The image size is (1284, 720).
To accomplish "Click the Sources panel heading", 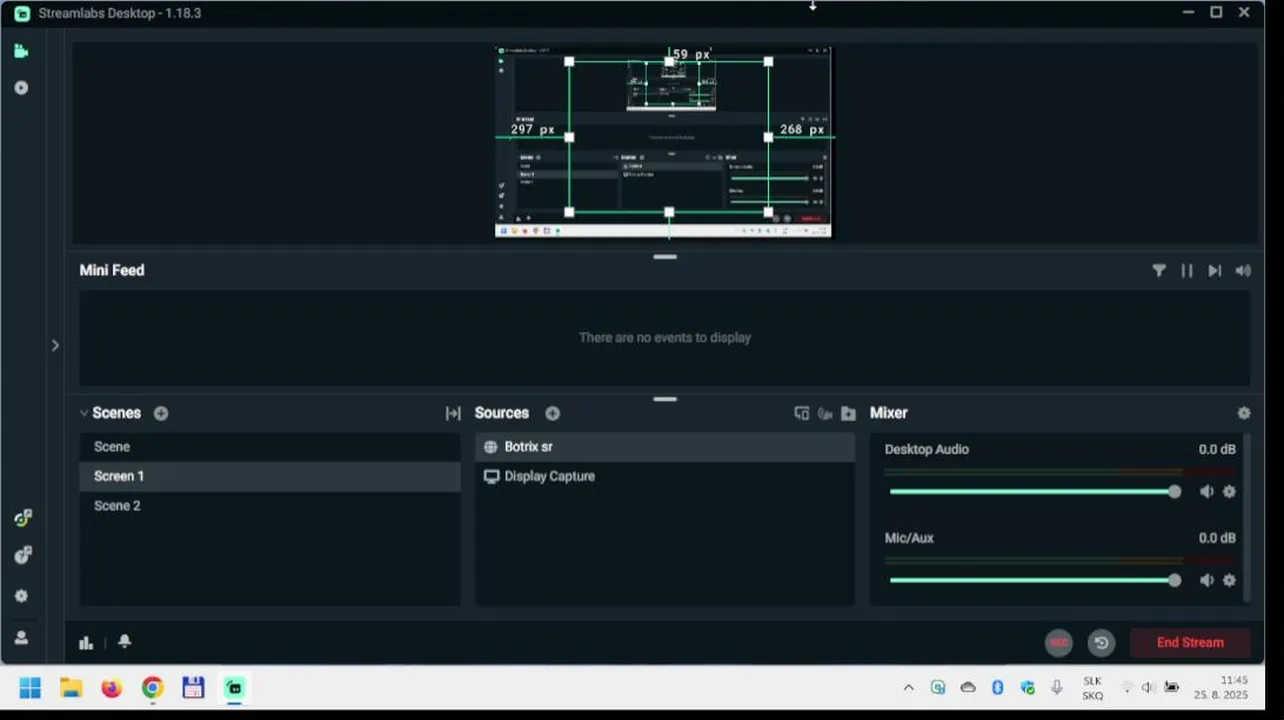I will (x=502, y=413).
